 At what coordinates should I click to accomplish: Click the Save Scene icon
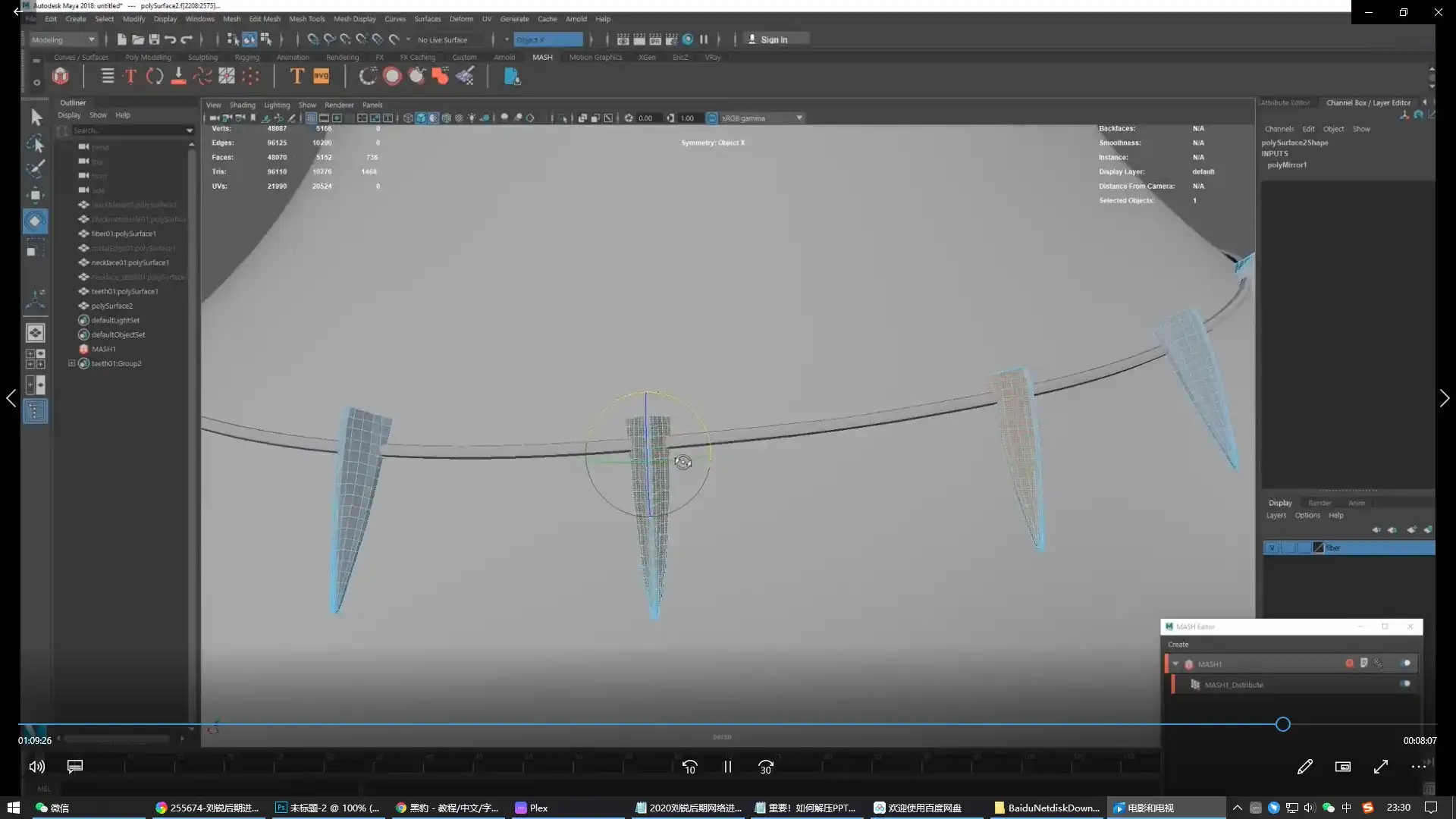(x=154, y=39)
